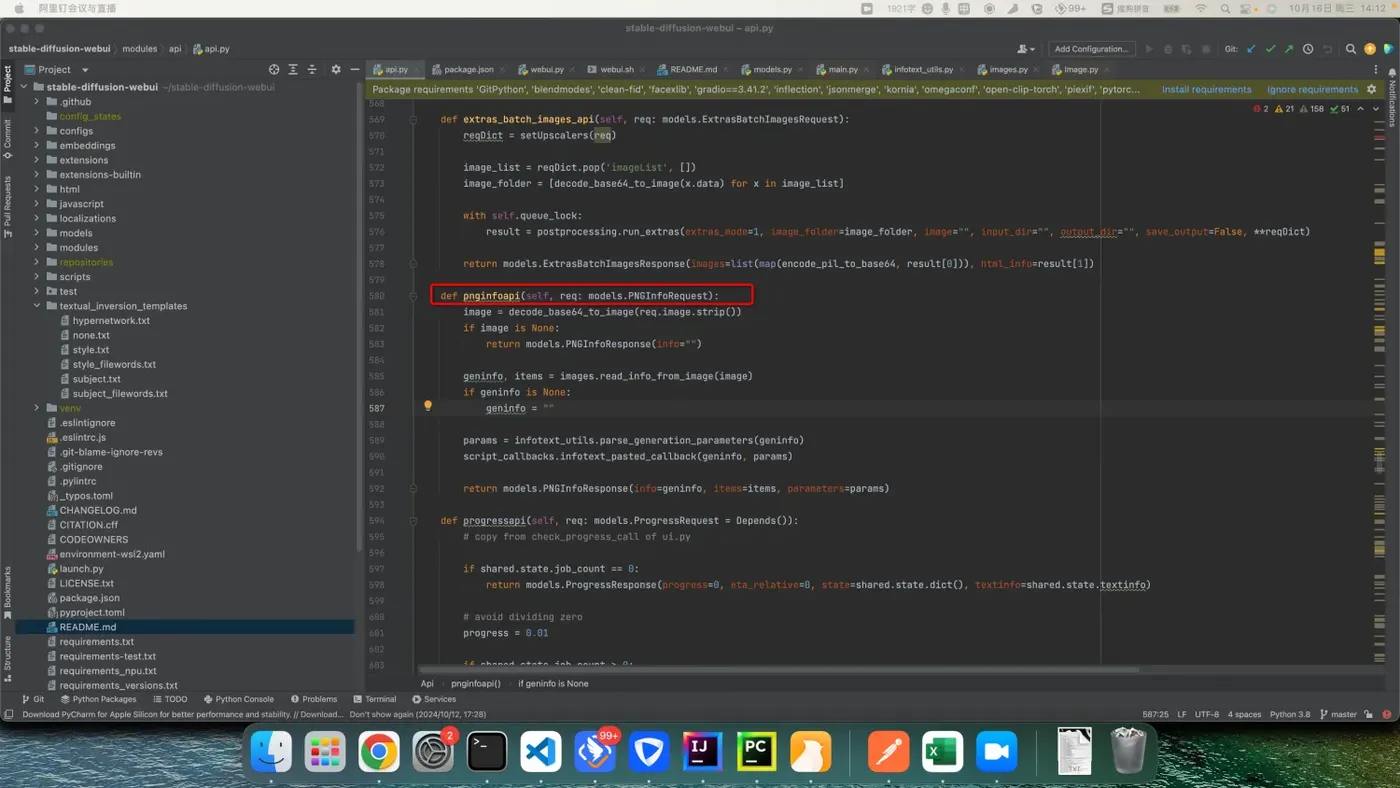Viewport: 1400px width, 788px height.
Task: Click the Select Opened File locate icon
Action: coord(274,70)
